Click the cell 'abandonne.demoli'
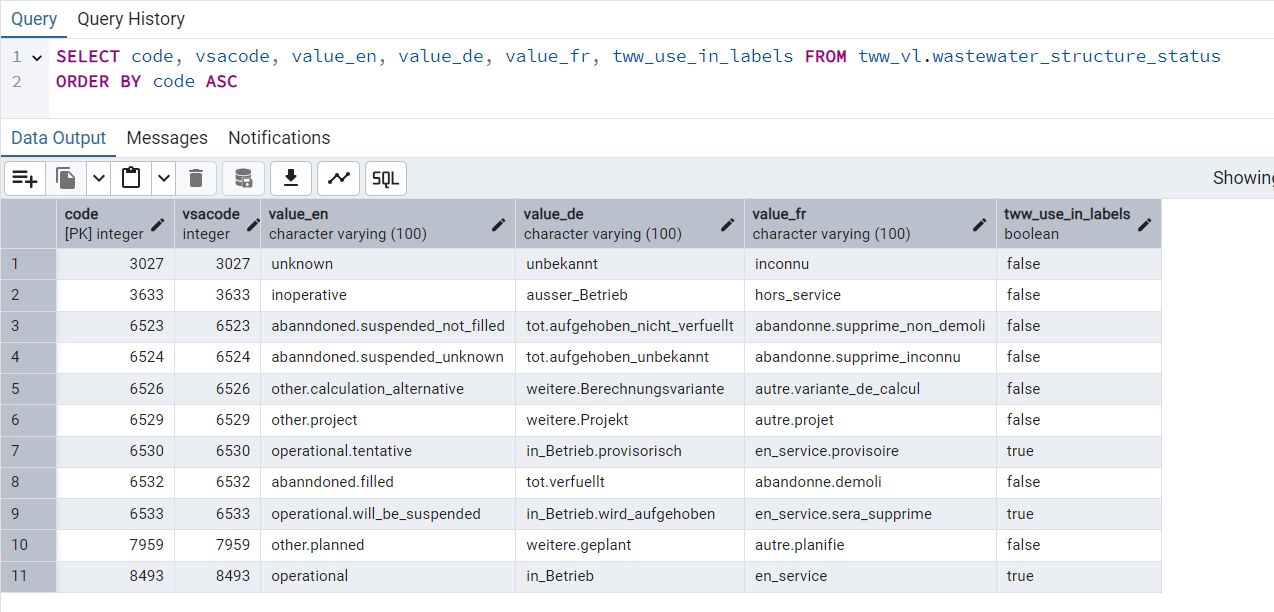1274x612 pixels. click(870, 482)
